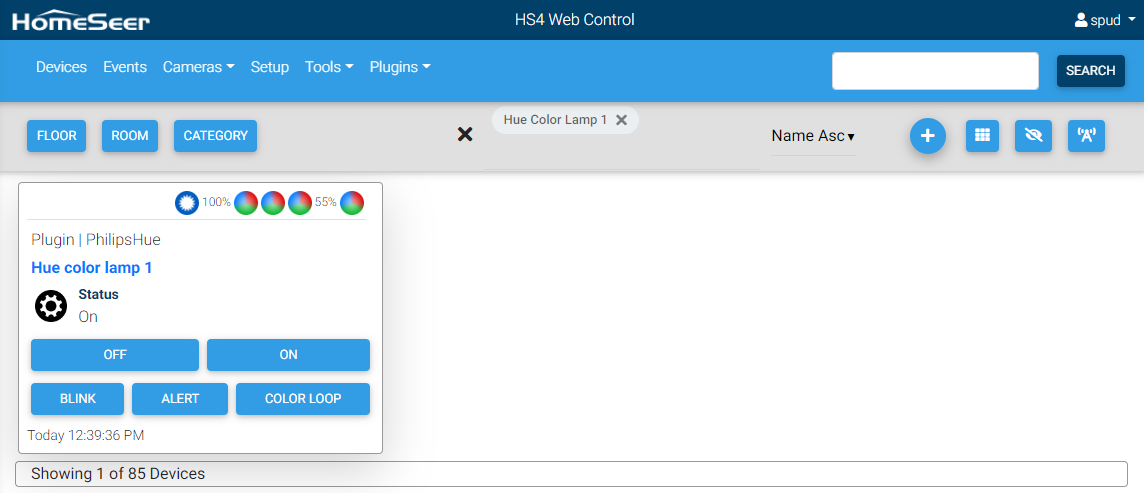Remove the Hue Color Lamp 1 filter chip
This screenshot has height=493, width=1144.
(621, 120)
